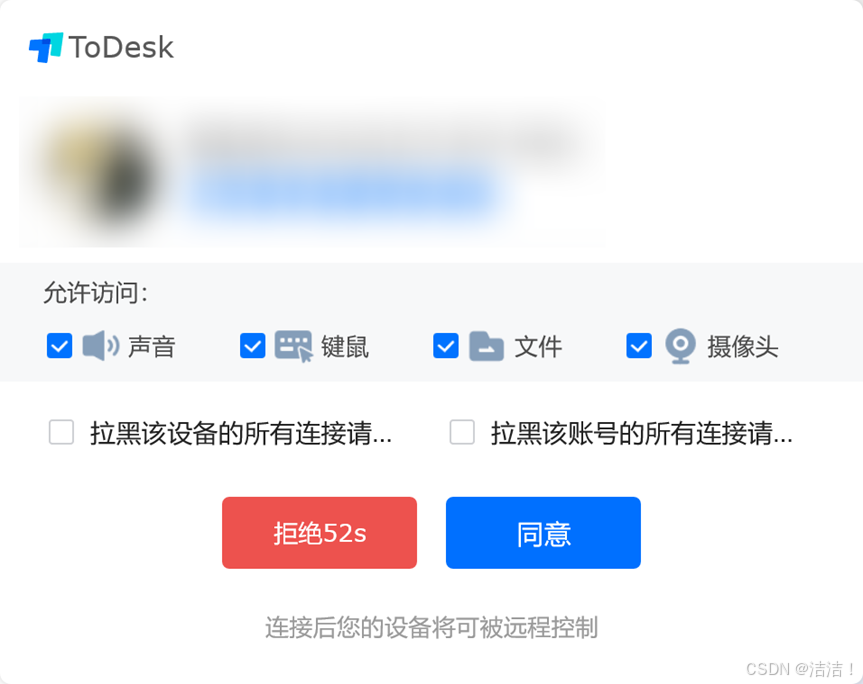Click the file folder icon
The image size is (863, 684).
pyautogui.click(x=486, y=346)
